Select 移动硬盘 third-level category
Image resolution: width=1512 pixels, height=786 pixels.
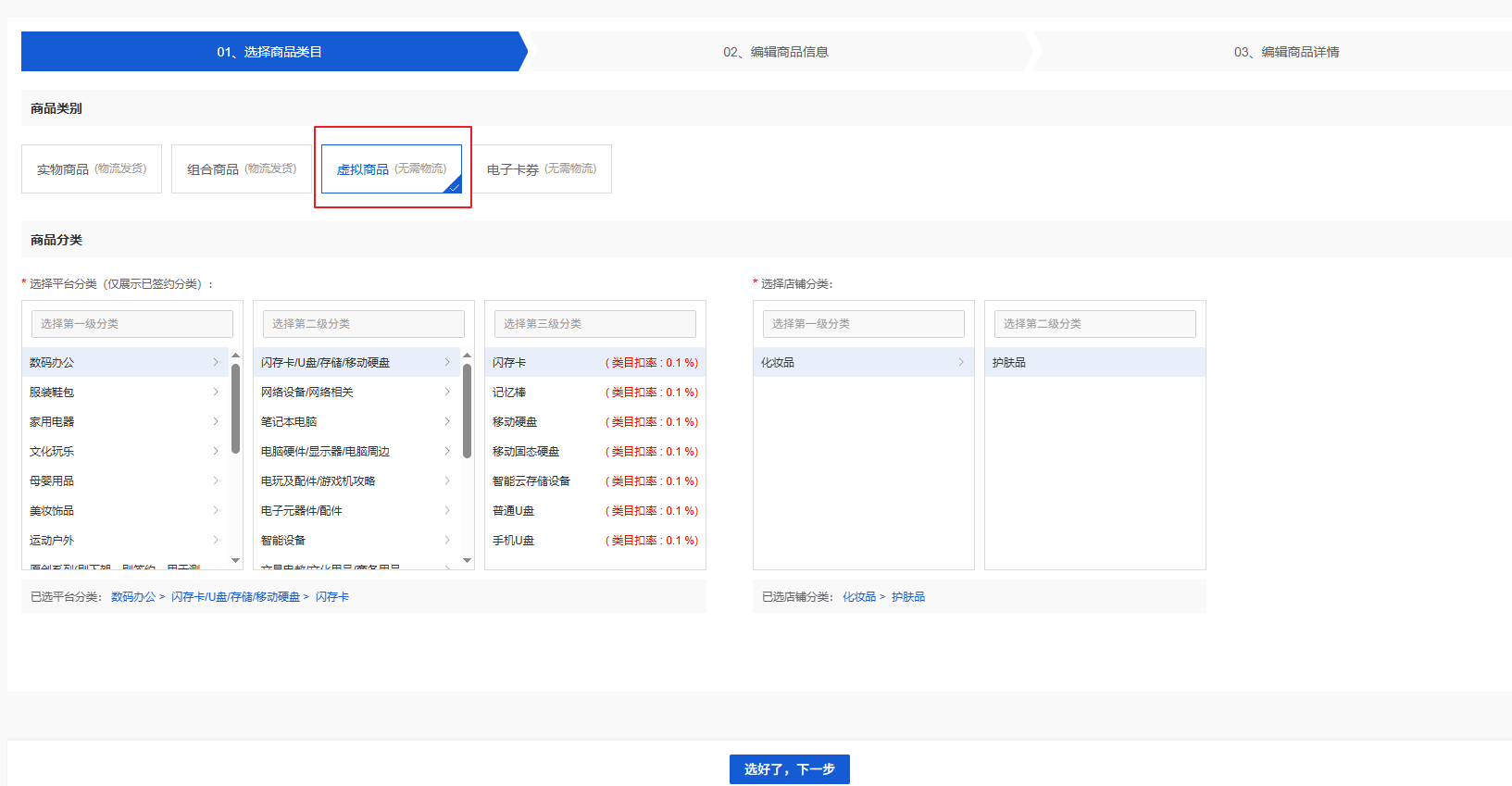595,421
